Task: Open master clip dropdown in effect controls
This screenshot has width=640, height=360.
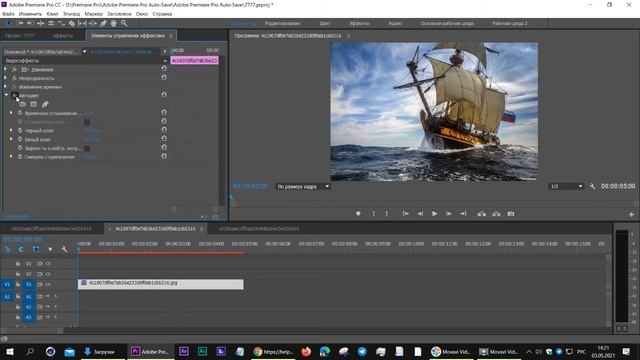Action: click(84, 52)
